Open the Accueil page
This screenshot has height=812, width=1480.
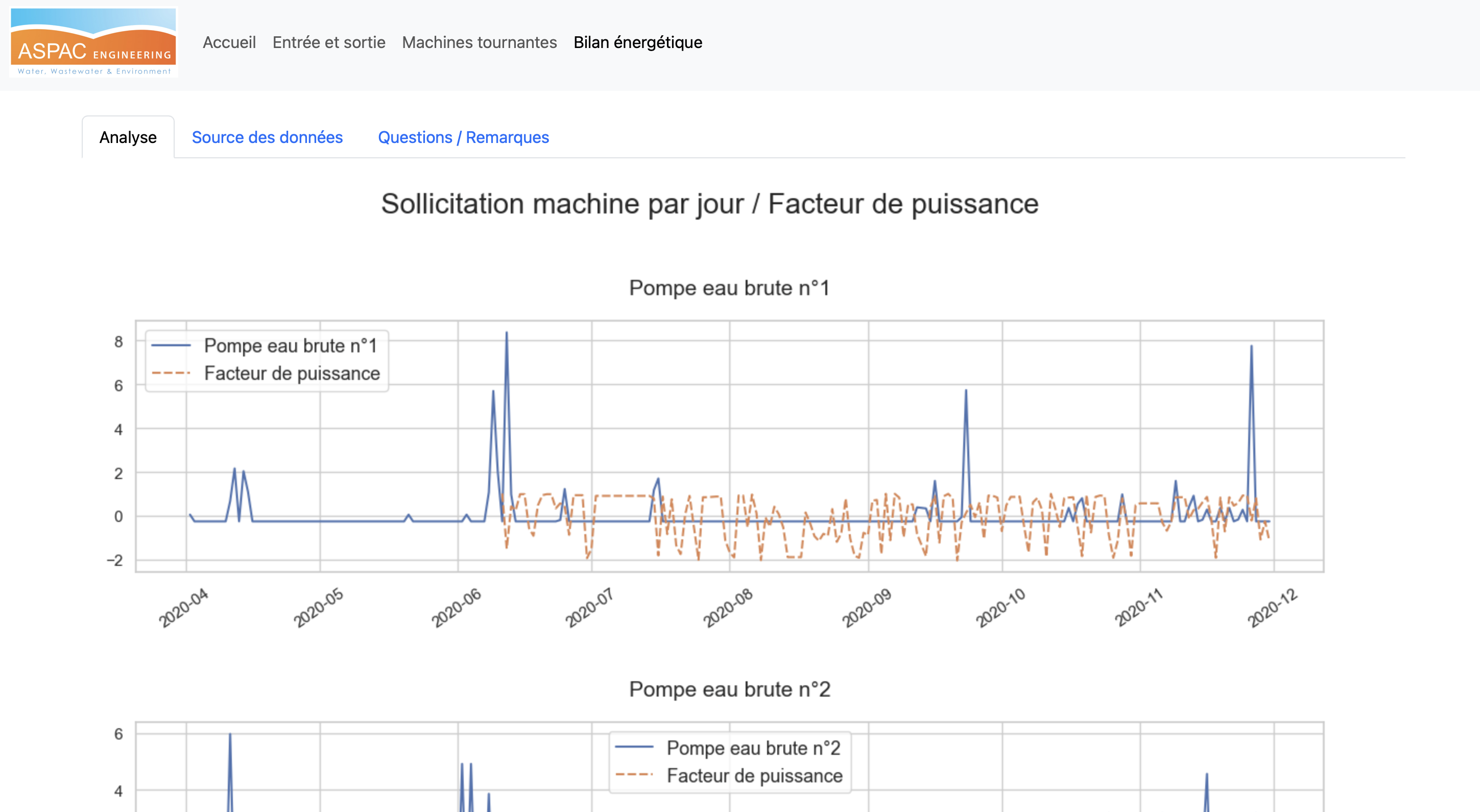tap(229, 42)
